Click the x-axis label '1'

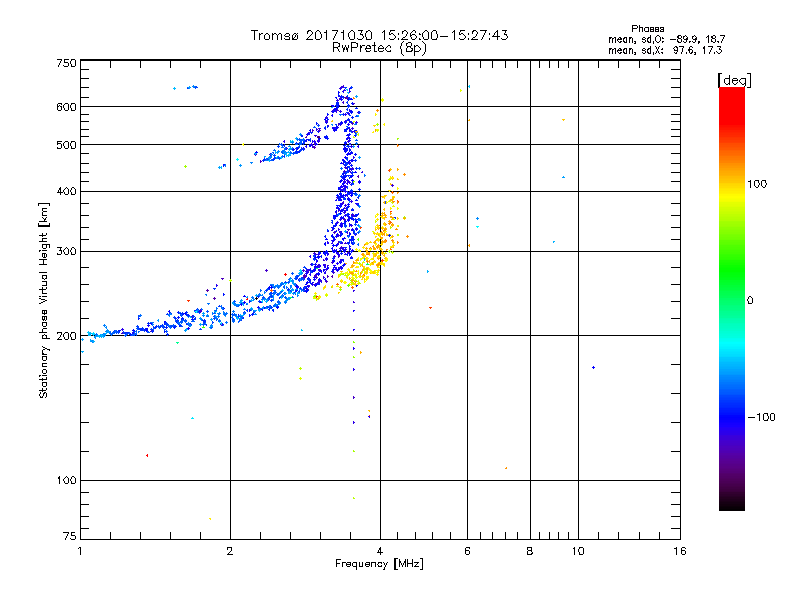(81, 551)
